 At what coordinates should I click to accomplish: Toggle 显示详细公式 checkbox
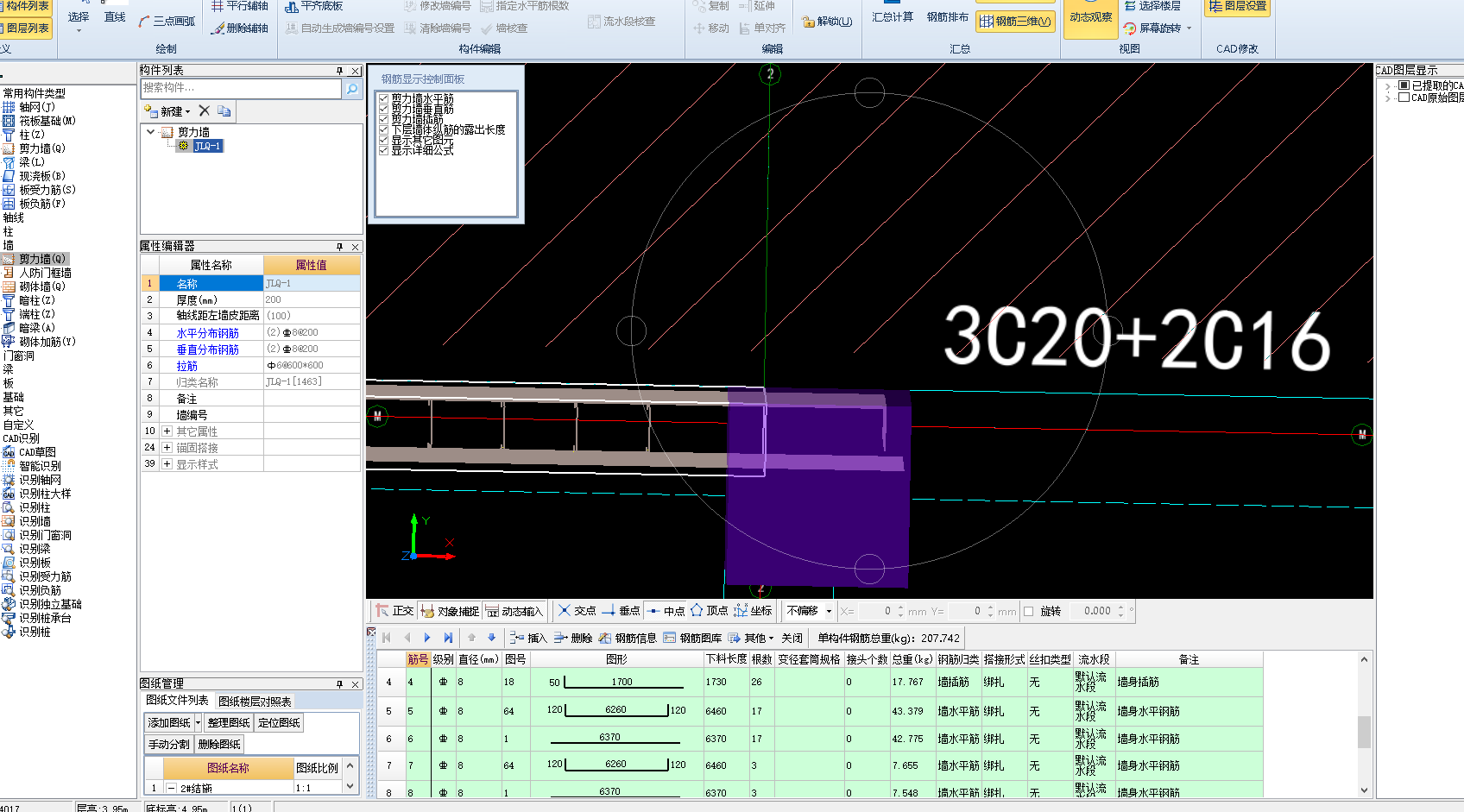tap(384, 150)
